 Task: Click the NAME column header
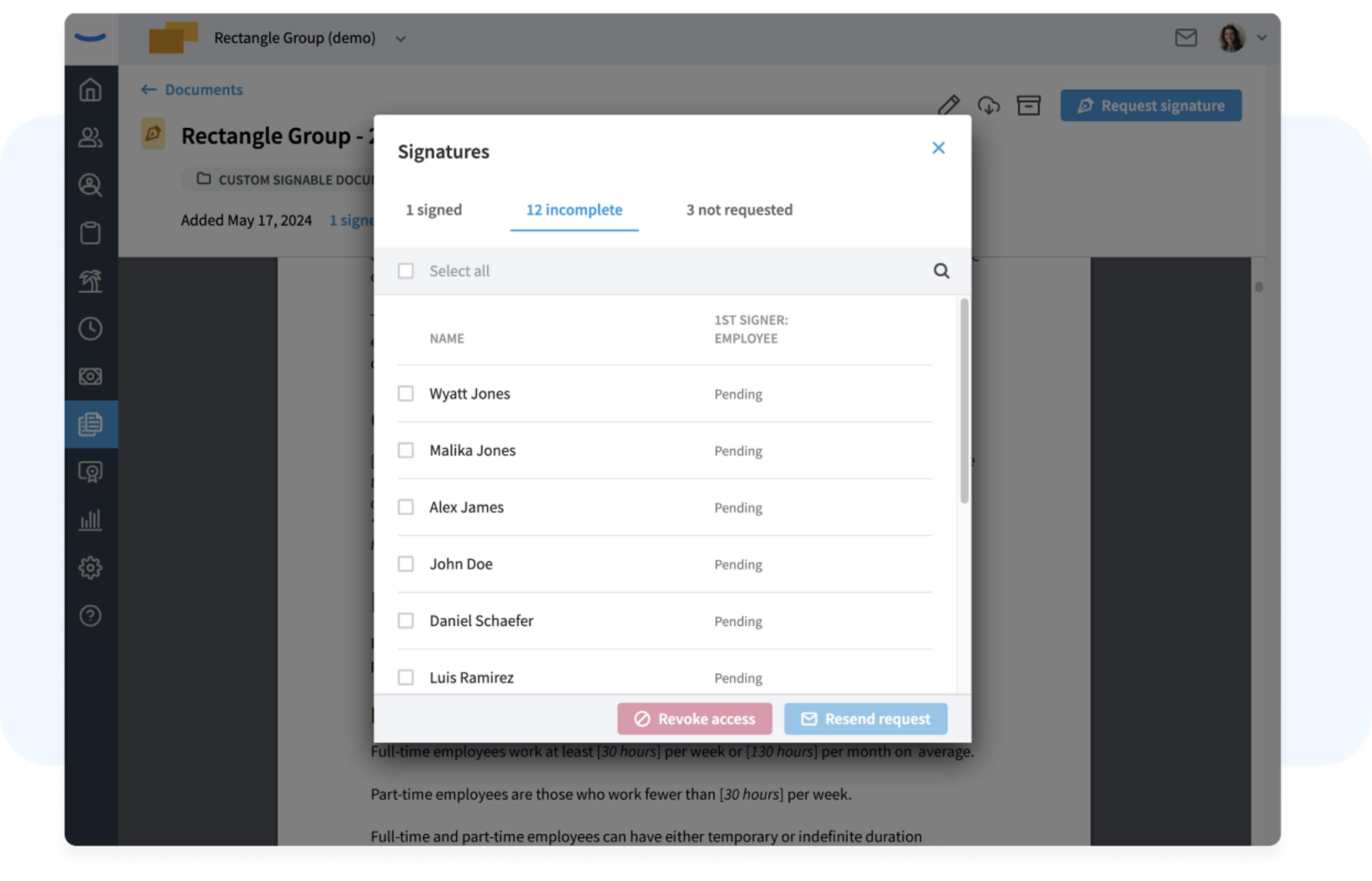point(447,339)
